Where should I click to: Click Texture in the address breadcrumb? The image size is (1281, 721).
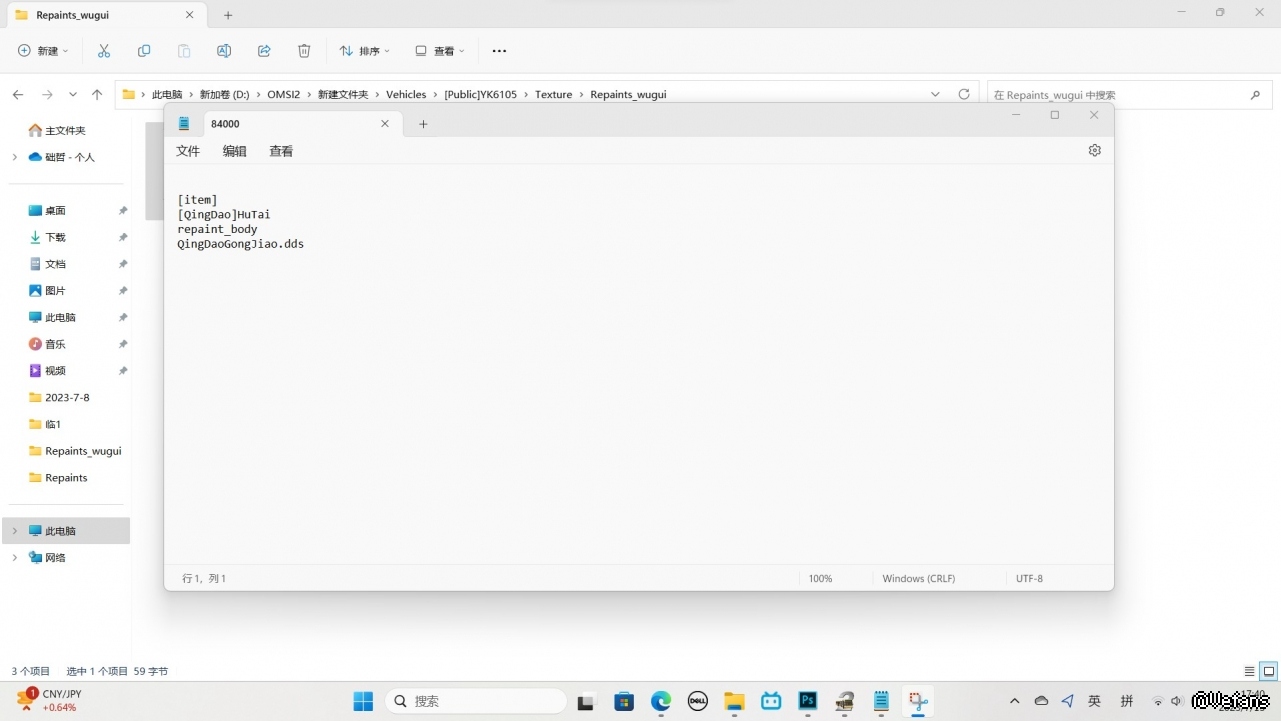coord(553,94)
